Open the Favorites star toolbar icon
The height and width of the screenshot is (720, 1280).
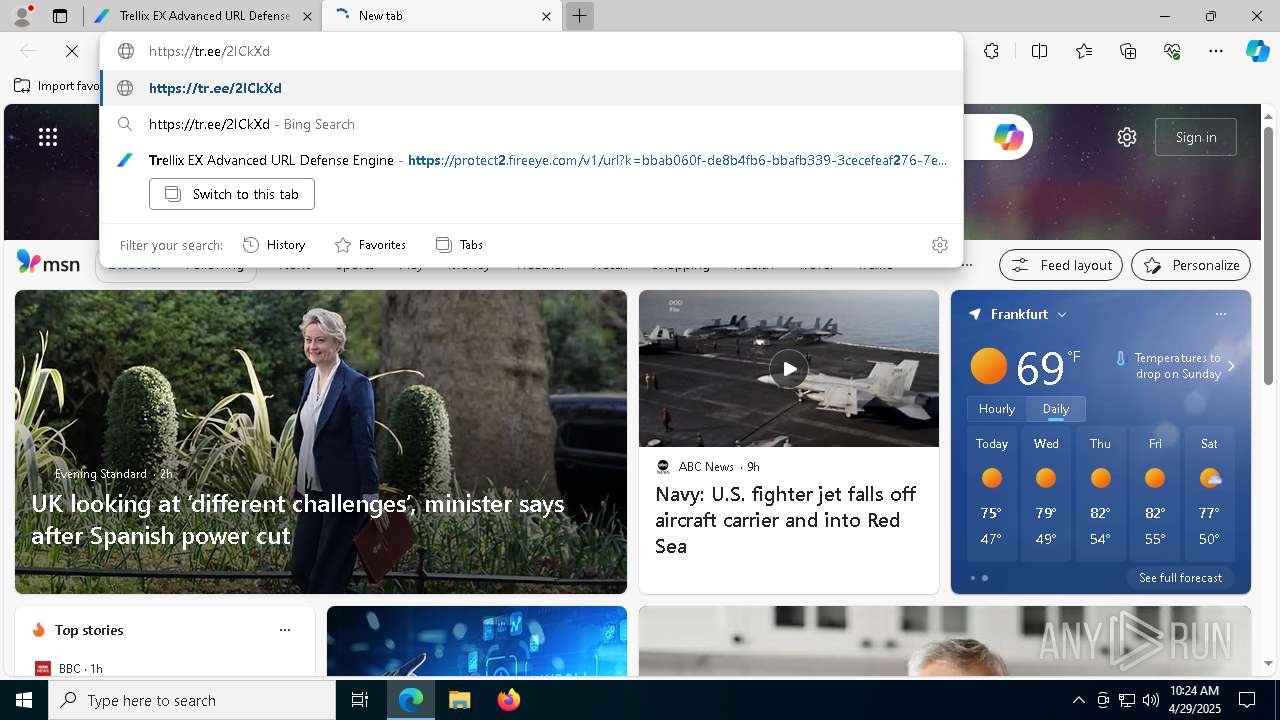point(1084,51)
